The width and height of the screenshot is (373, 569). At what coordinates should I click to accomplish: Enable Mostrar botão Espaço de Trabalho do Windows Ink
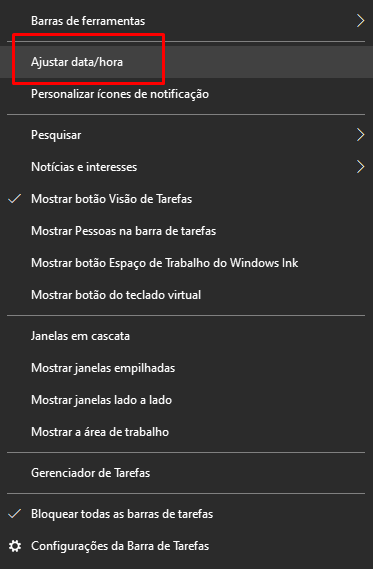click(x=186, y=263)
